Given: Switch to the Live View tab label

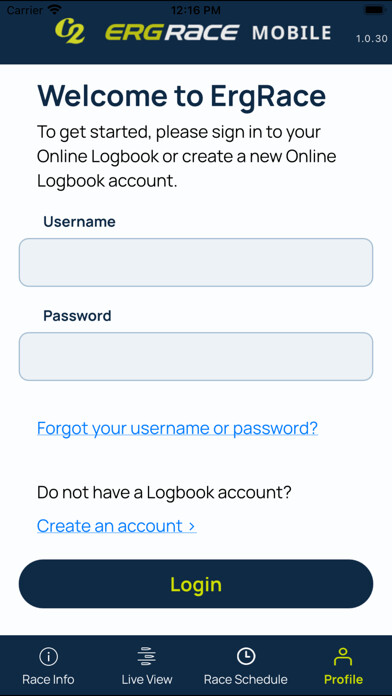Looking at the screenshot, I should click(147, 679).
